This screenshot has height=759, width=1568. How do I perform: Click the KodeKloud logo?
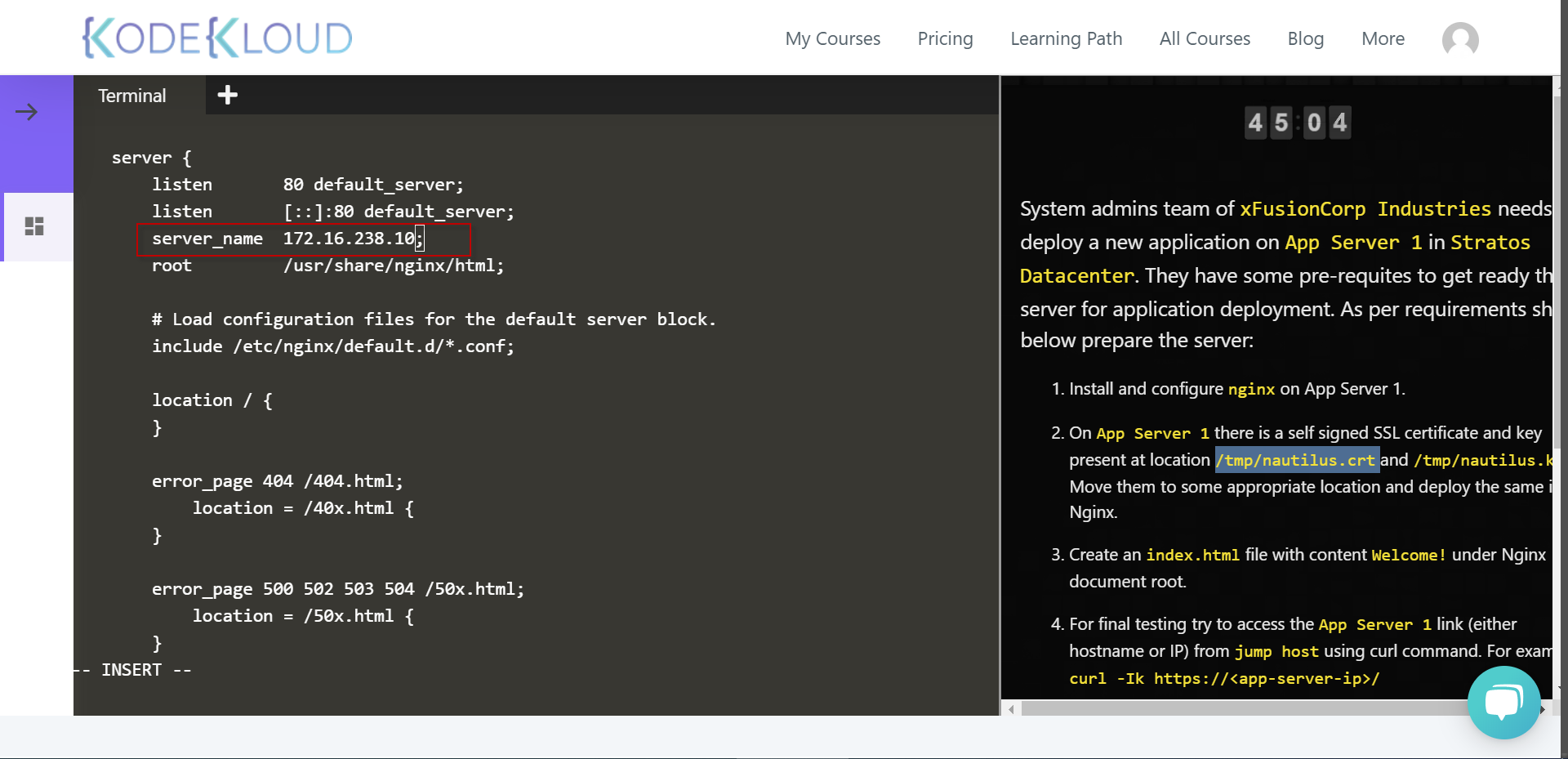tap(217, 38)
